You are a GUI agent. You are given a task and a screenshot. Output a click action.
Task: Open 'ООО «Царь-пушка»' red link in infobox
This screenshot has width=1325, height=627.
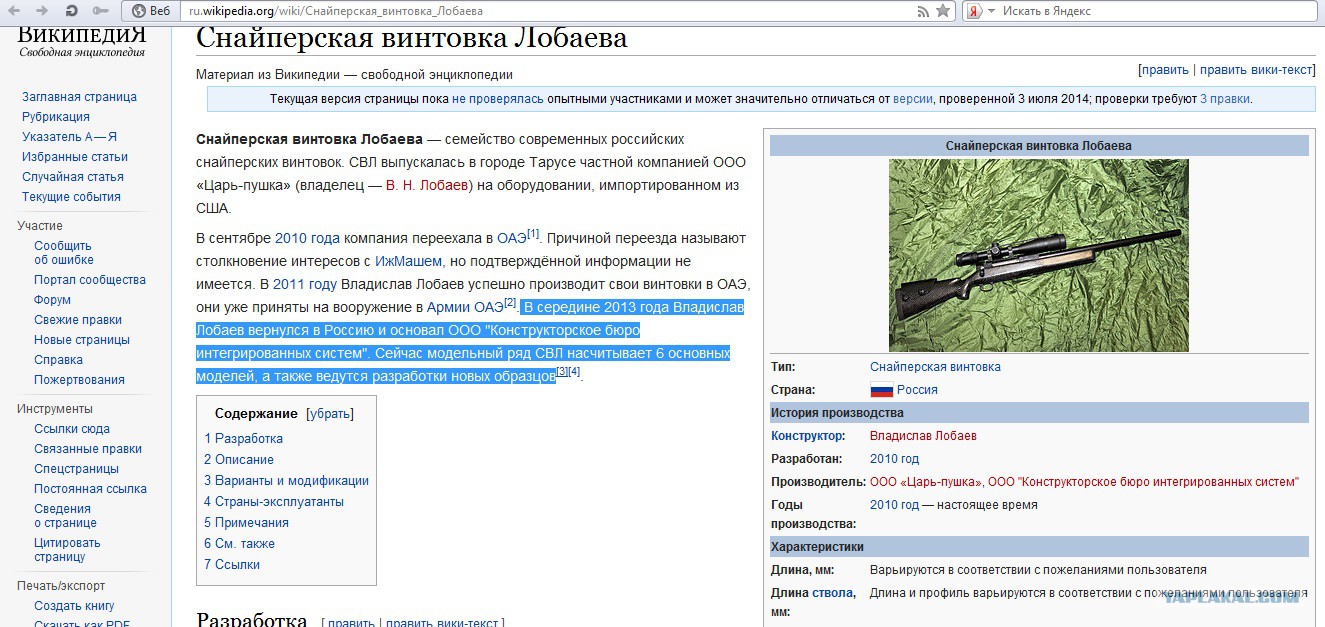point(926,482)
